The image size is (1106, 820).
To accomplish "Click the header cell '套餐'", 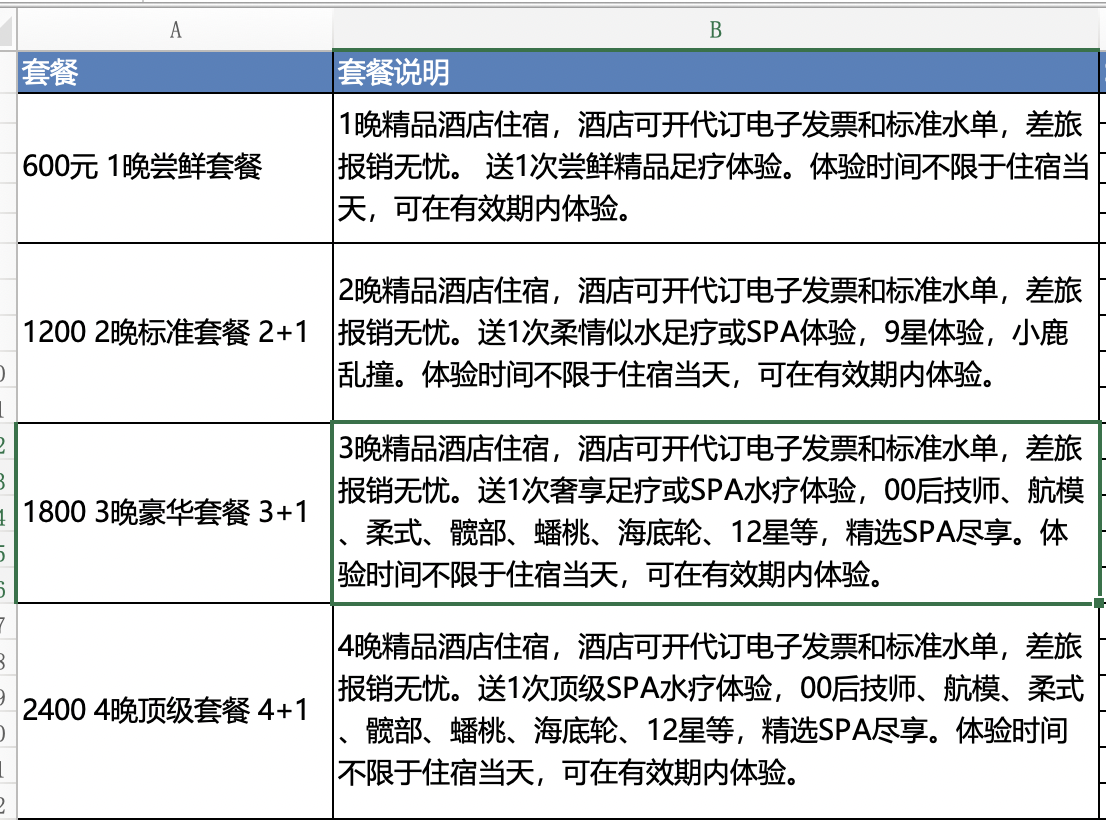I will 175,72.
